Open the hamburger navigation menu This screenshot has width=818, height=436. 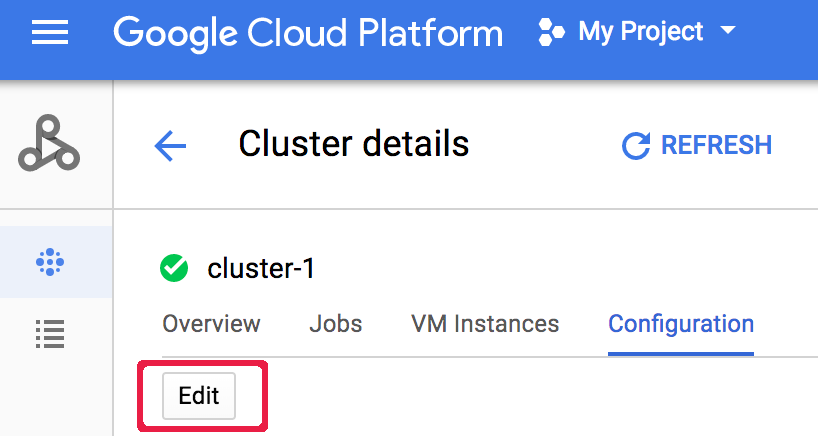(x=49, y=33)
